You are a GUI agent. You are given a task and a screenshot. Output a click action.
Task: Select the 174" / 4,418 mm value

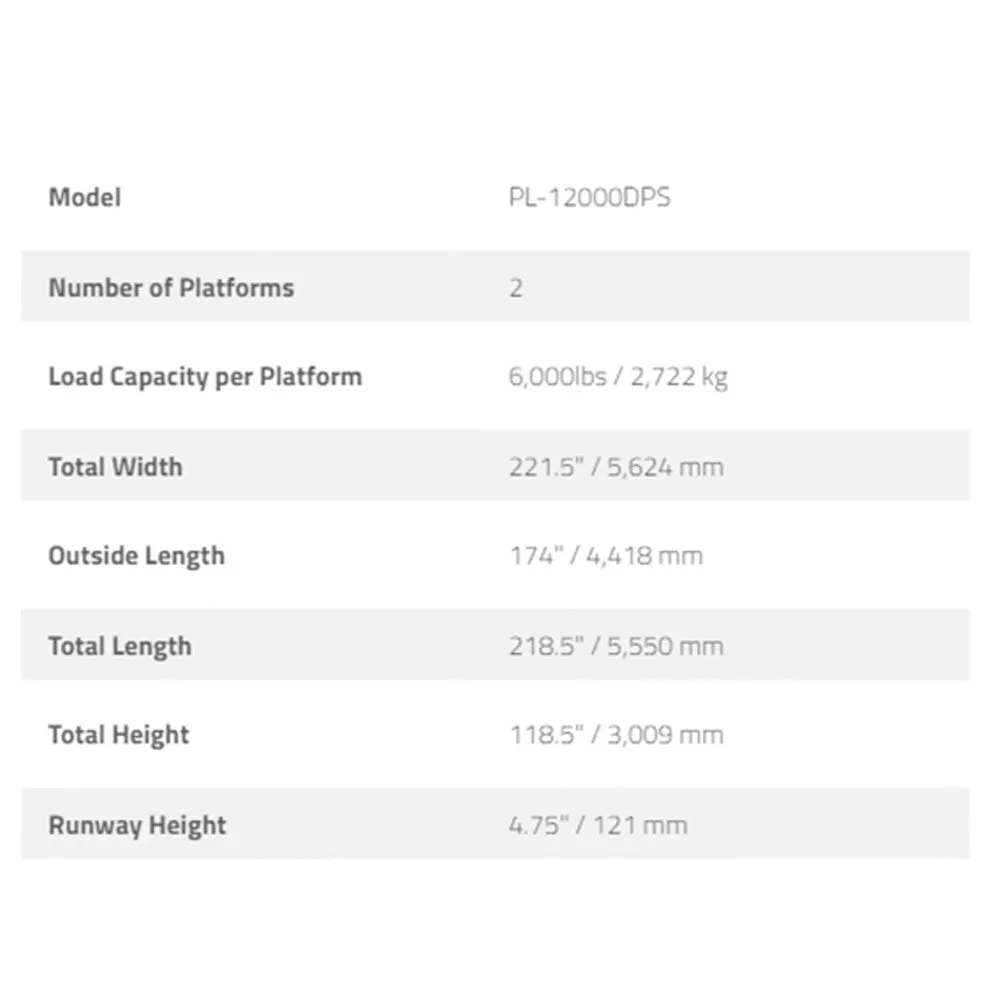tap(606, 555)
